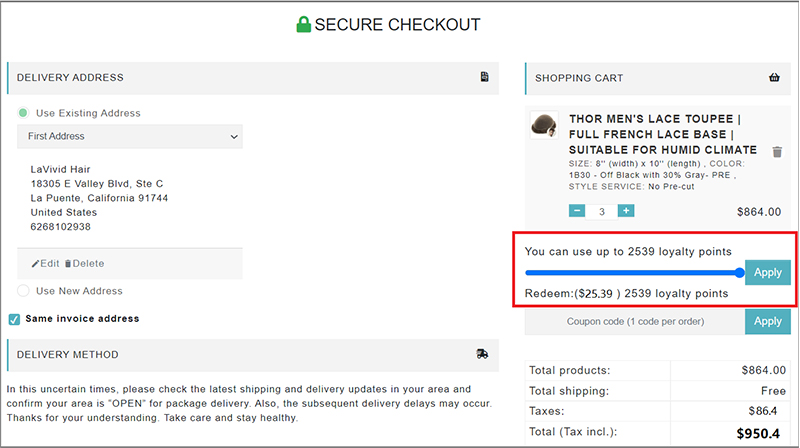This screenshot has height=448, width=800.
Task: Open the First Address dropdown
Action: [x=130, y=136]
